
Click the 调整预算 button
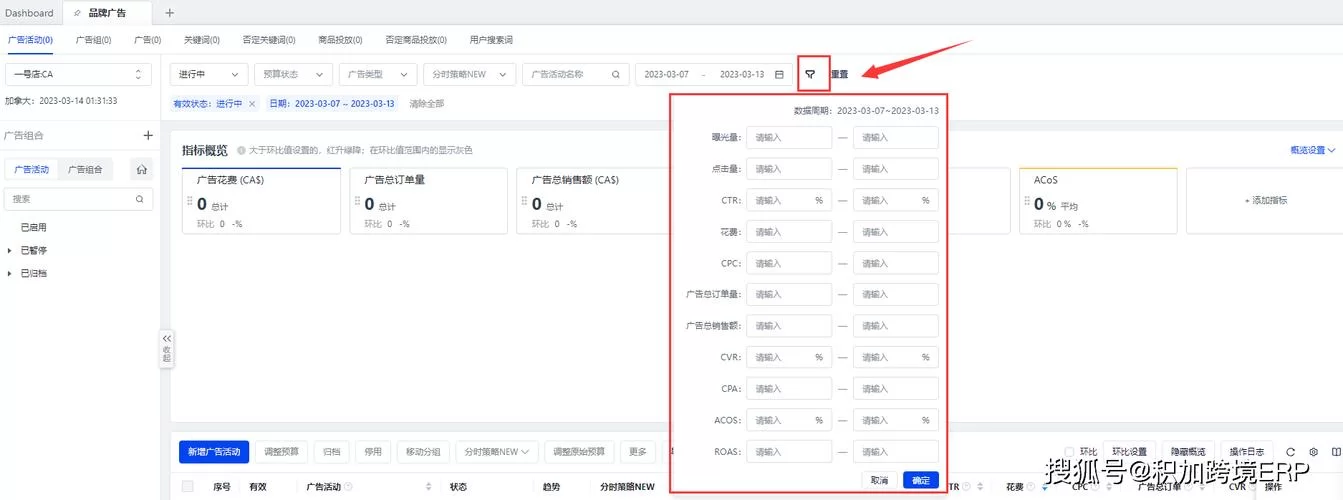281,452
